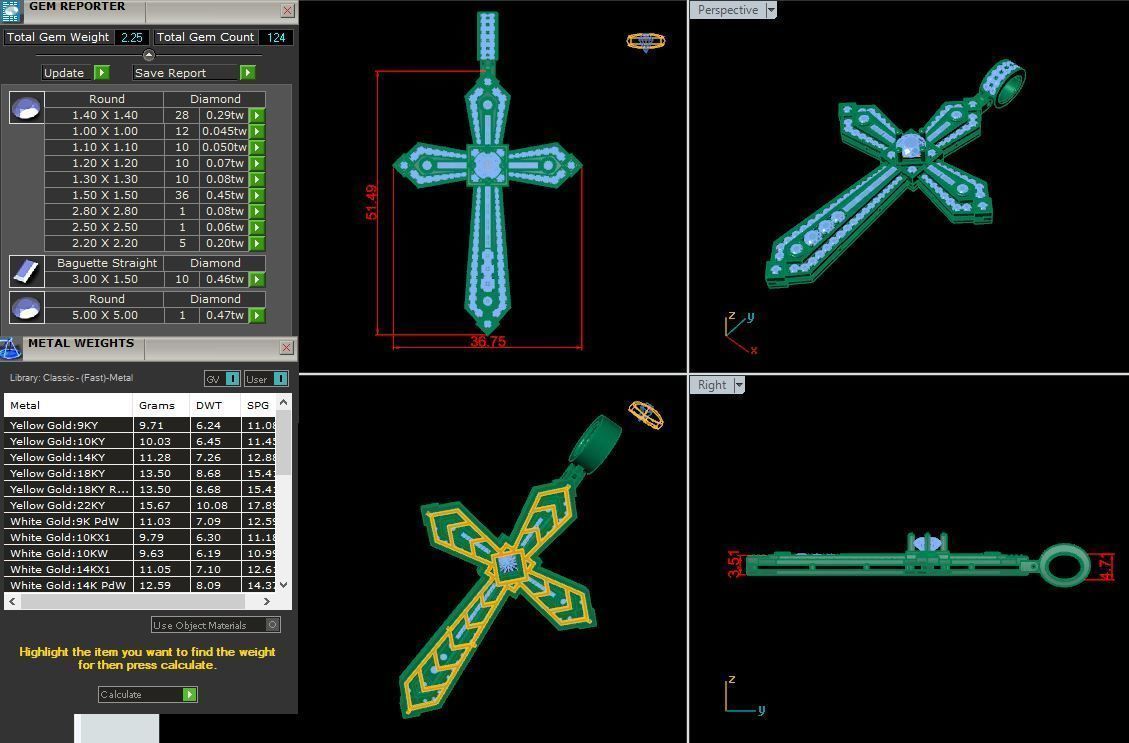Viewport: 1129px width, 743px height.
Task: Open the Perspective viewport dropdown arrow
Action: click(x=771, y=10)
